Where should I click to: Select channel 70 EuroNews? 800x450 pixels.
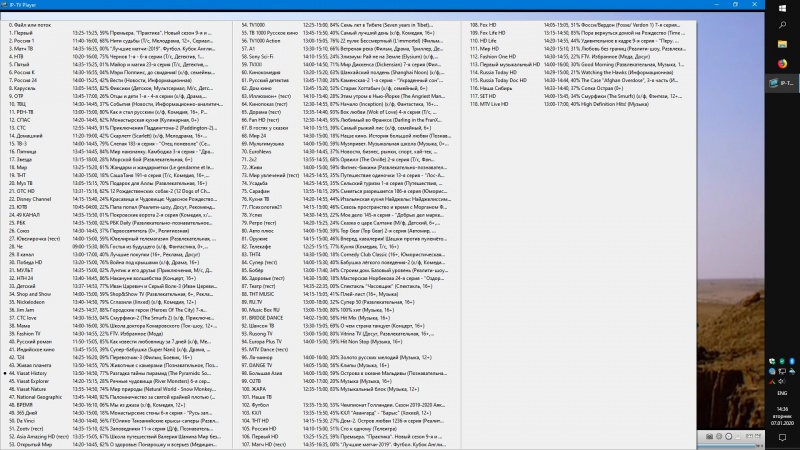257,152
